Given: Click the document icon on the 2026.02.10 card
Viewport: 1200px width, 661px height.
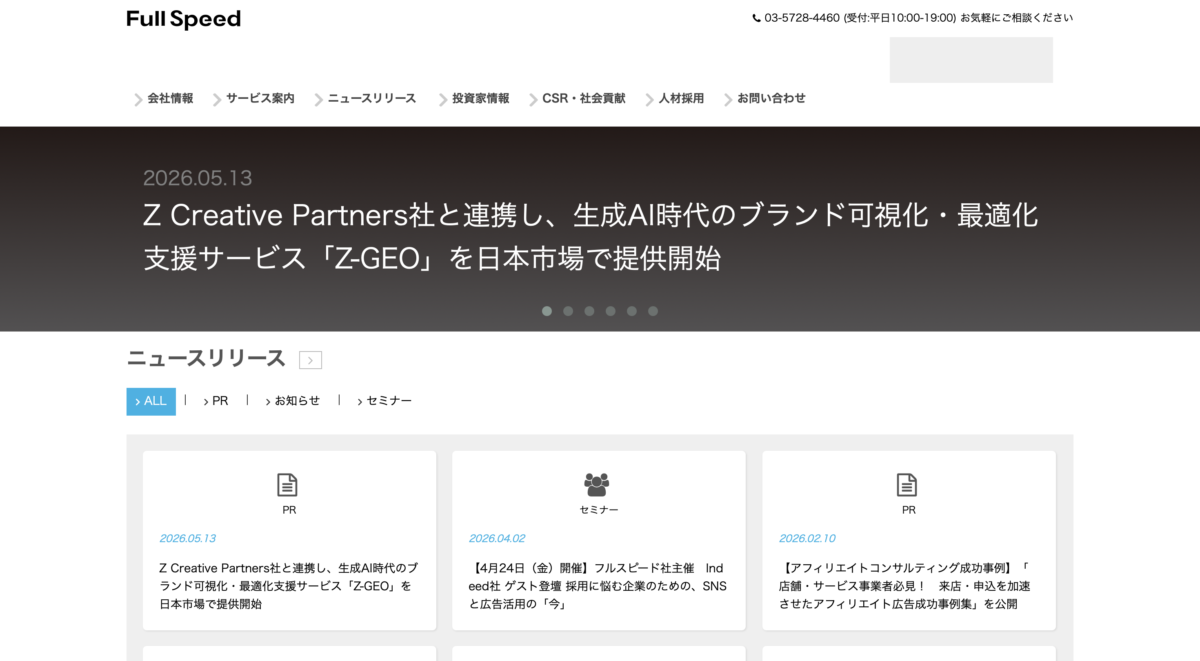Looking at the screenshot, I should pyautogui.click(x=907, y=485).
